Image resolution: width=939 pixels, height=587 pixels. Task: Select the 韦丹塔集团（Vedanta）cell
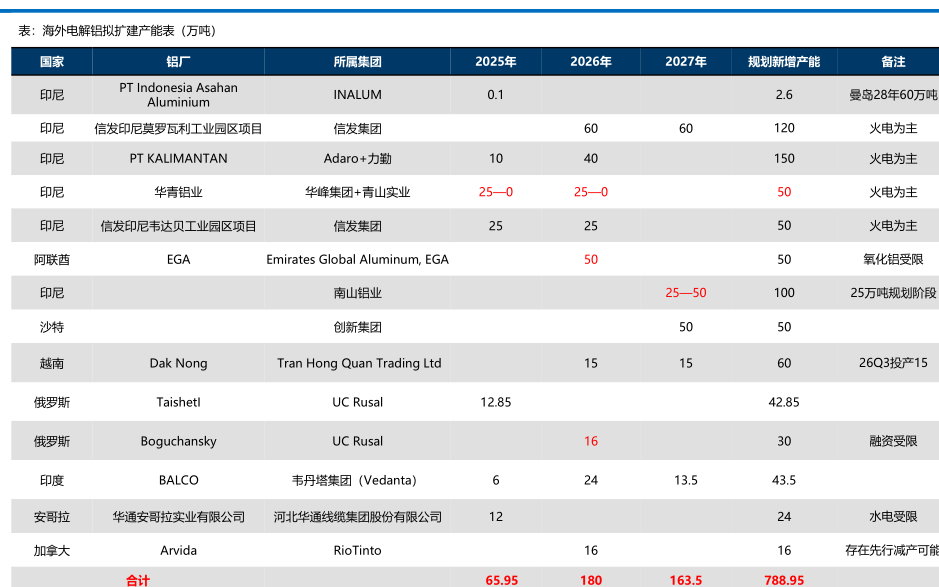[x=359, y=480]
